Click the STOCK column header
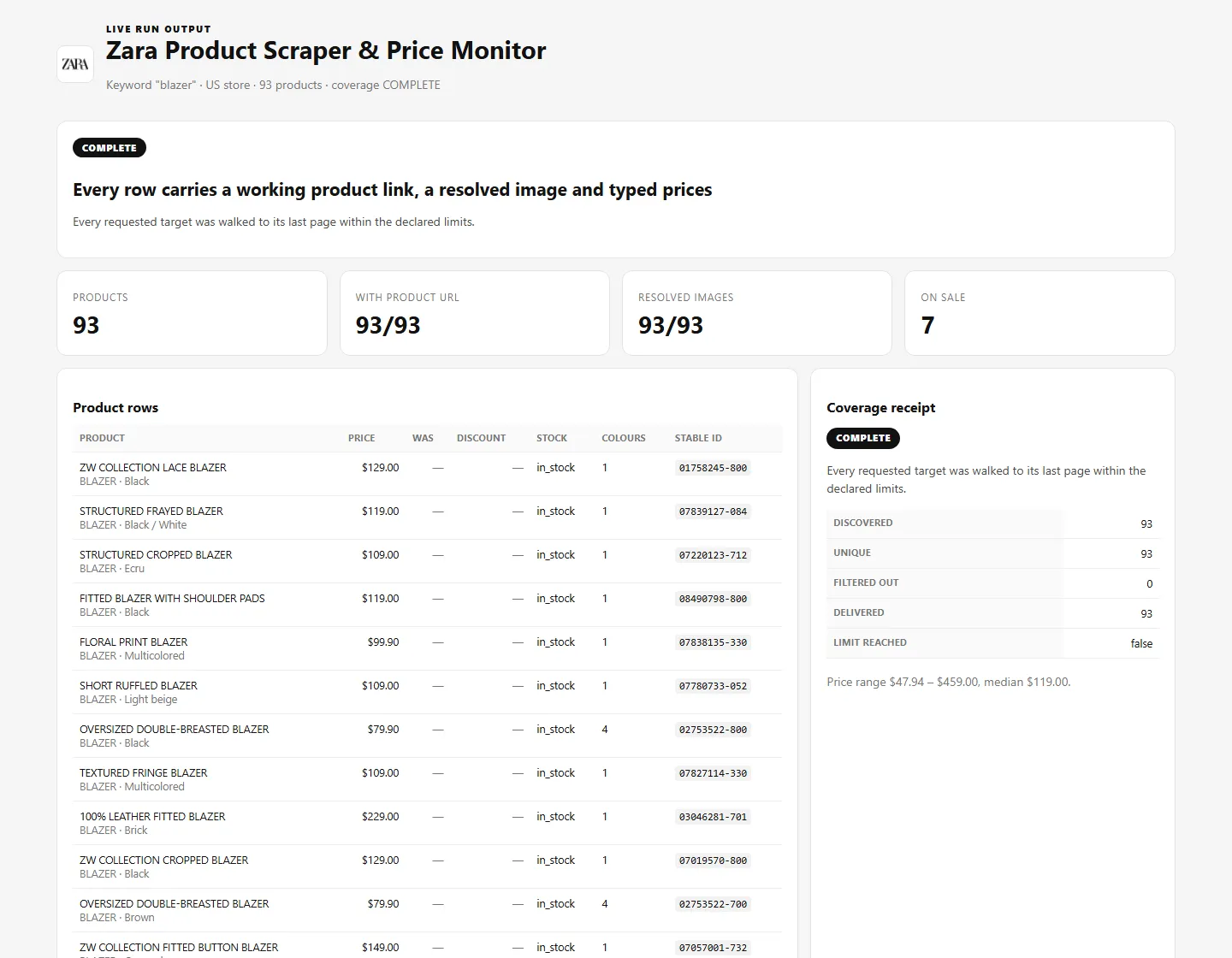The height and width of the screenshot is (958, 1232). [x=552, y=438]
